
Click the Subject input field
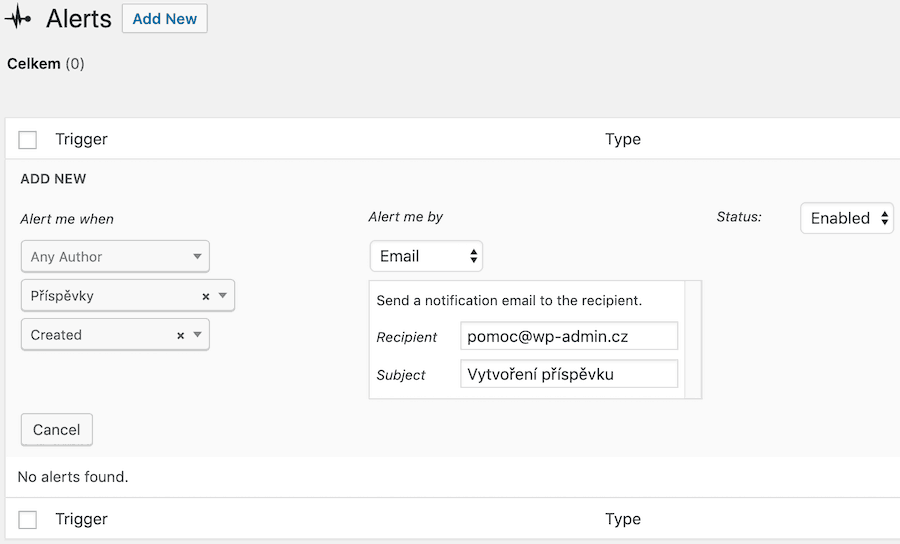(x=569, y=374)
